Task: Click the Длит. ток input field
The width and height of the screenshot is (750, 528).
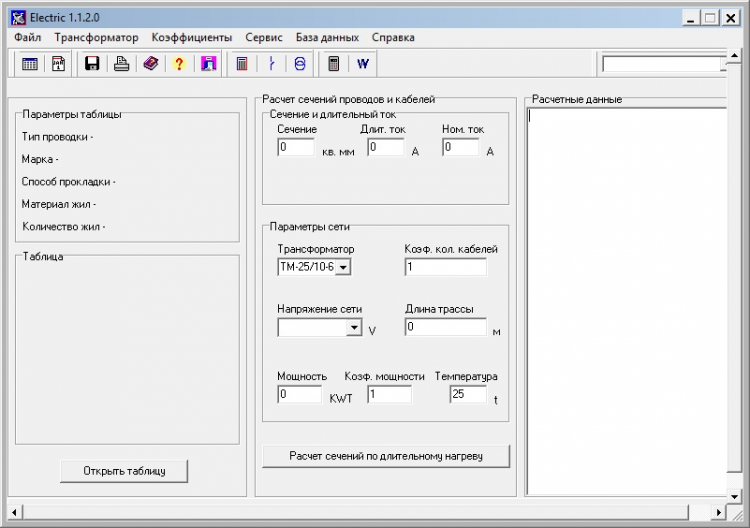Action: [x=386, y=147]
